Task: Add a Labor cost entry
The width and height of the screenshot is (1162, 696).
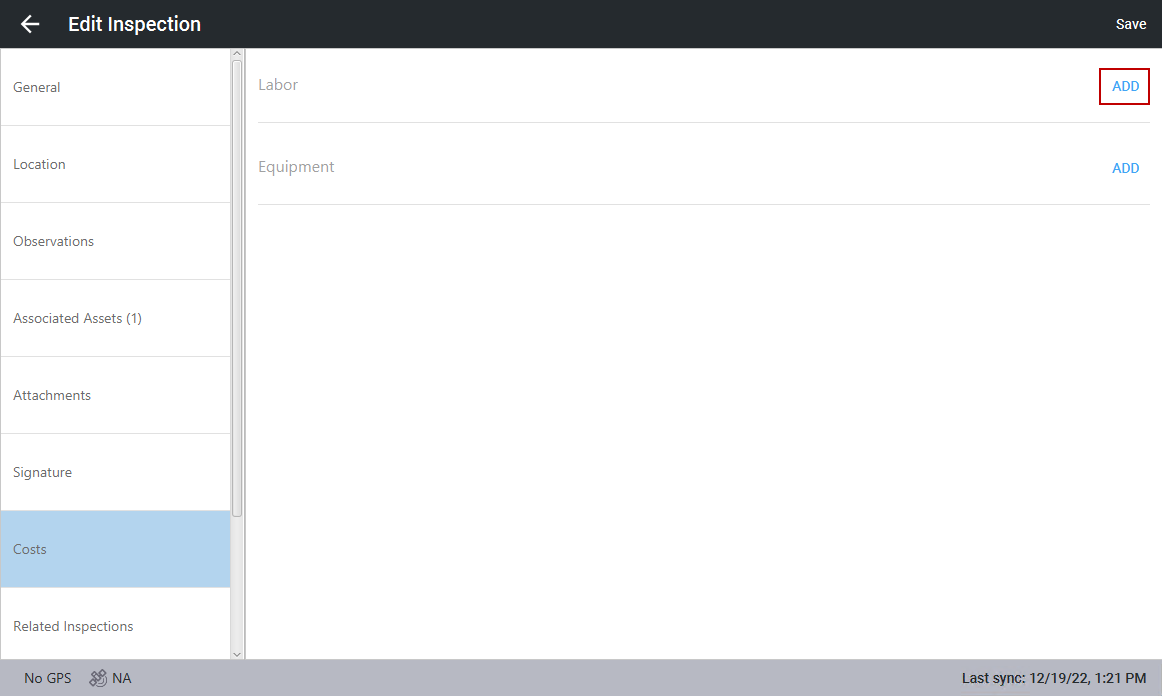Action: tap(1125, 87)
